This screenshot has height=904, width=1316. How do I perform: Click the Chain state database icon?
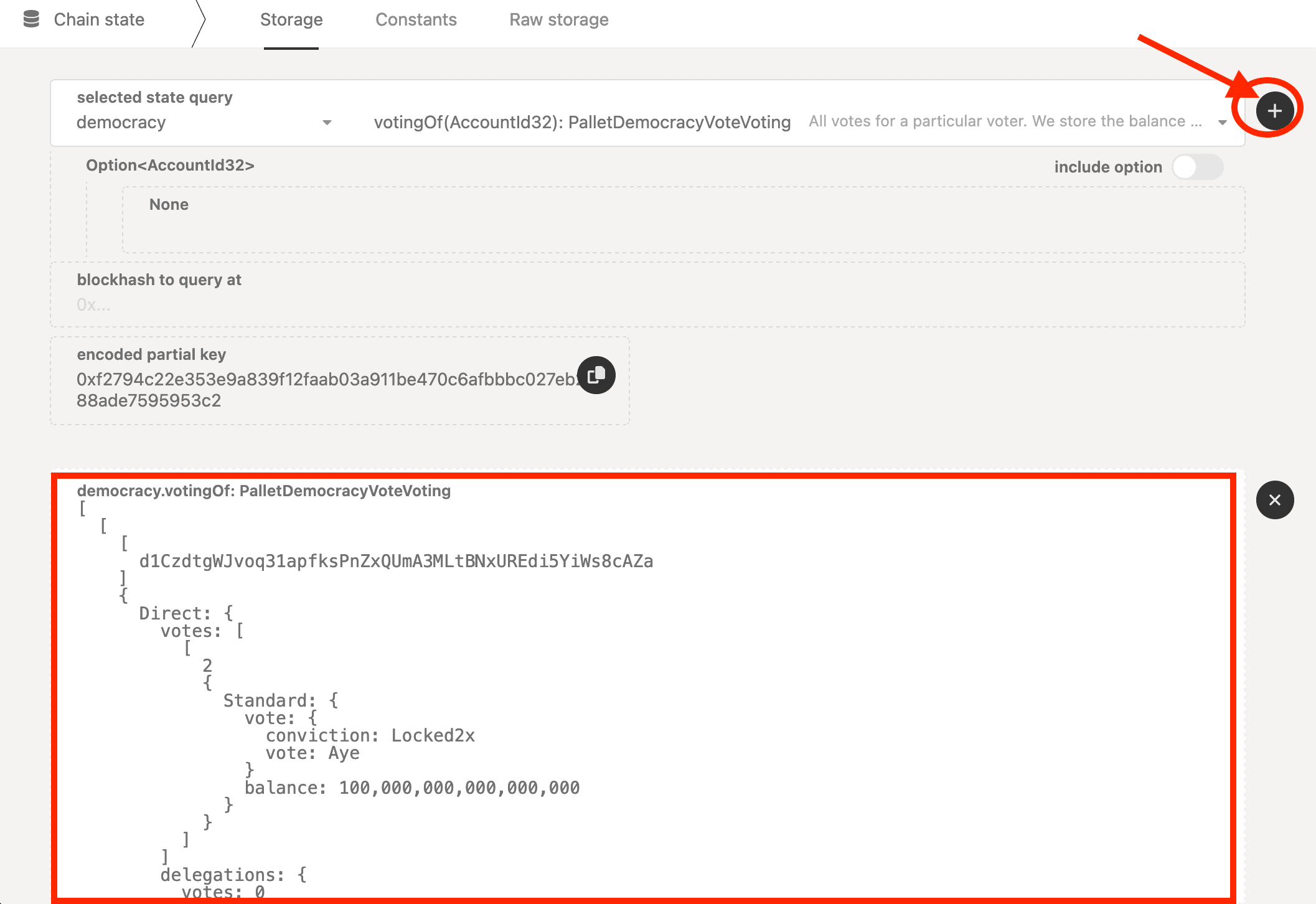(x=31, y=19)
